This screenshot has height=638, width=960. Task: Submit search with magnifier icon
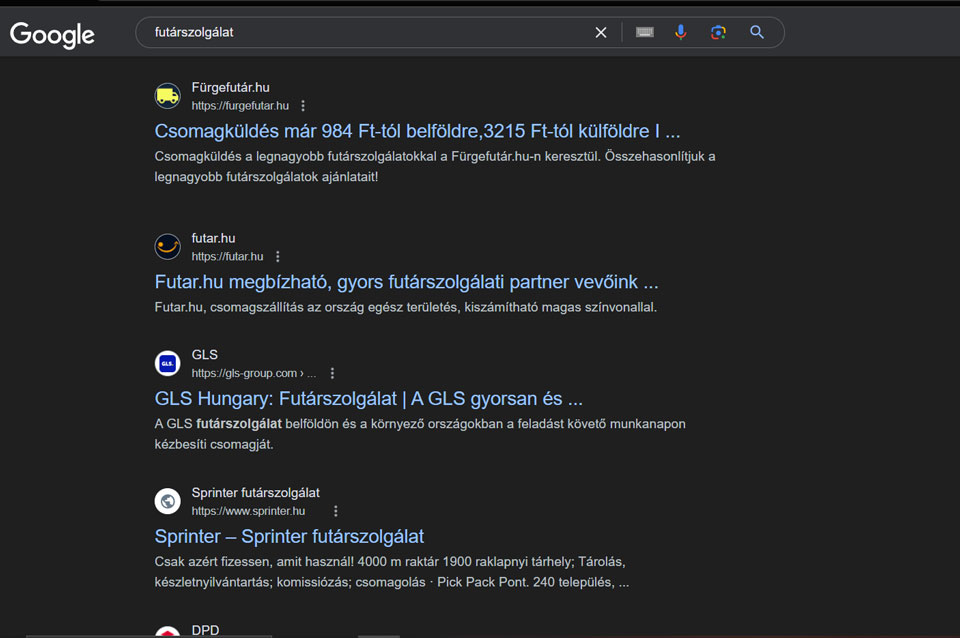click(x=757, y=32)
